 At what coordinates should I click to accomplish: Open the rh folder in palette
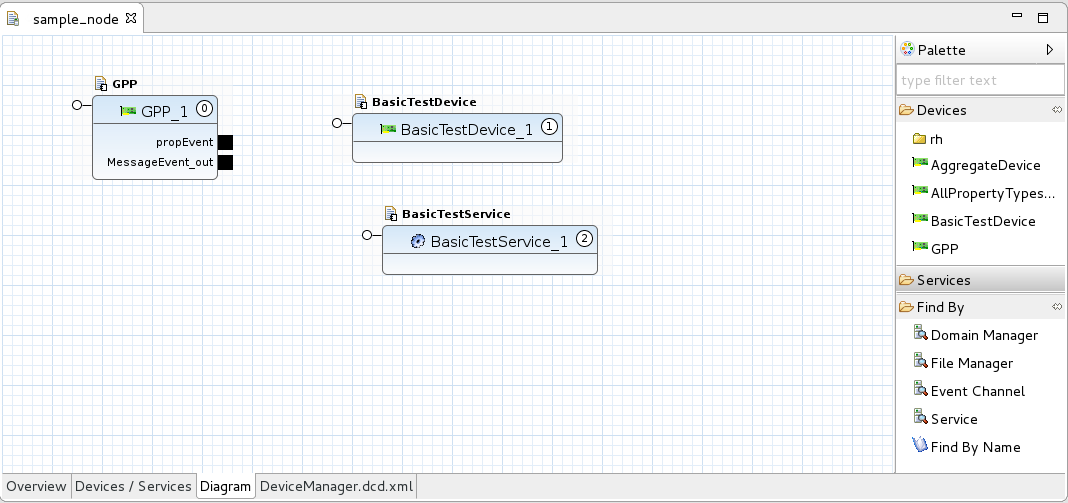click(936, 139)
